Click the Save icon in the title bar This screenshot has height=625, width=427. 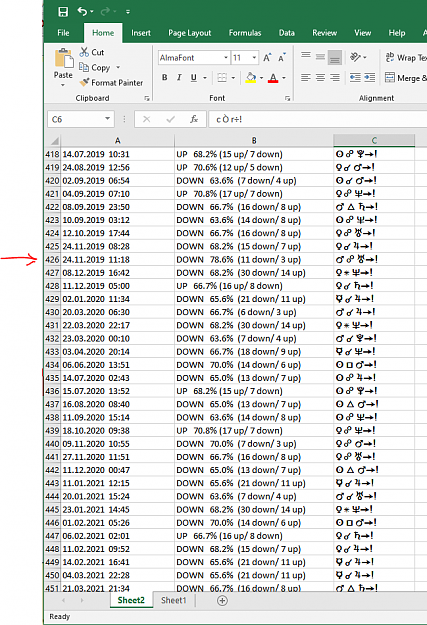tap(63, 12)
